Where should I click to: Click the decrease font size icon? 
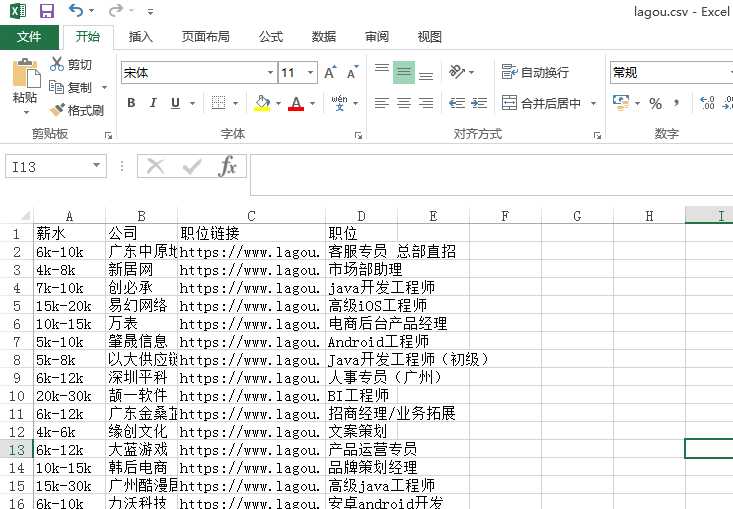click(x=352, y=72)
